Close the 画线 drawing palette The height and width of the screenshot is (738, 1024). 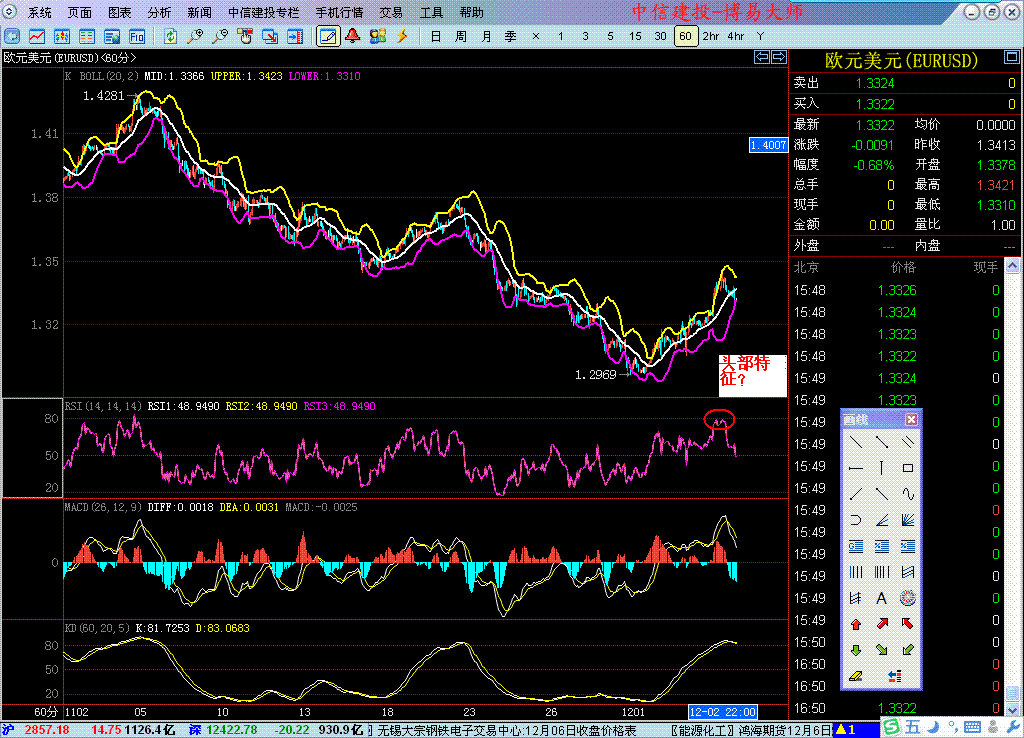[911, 419]
